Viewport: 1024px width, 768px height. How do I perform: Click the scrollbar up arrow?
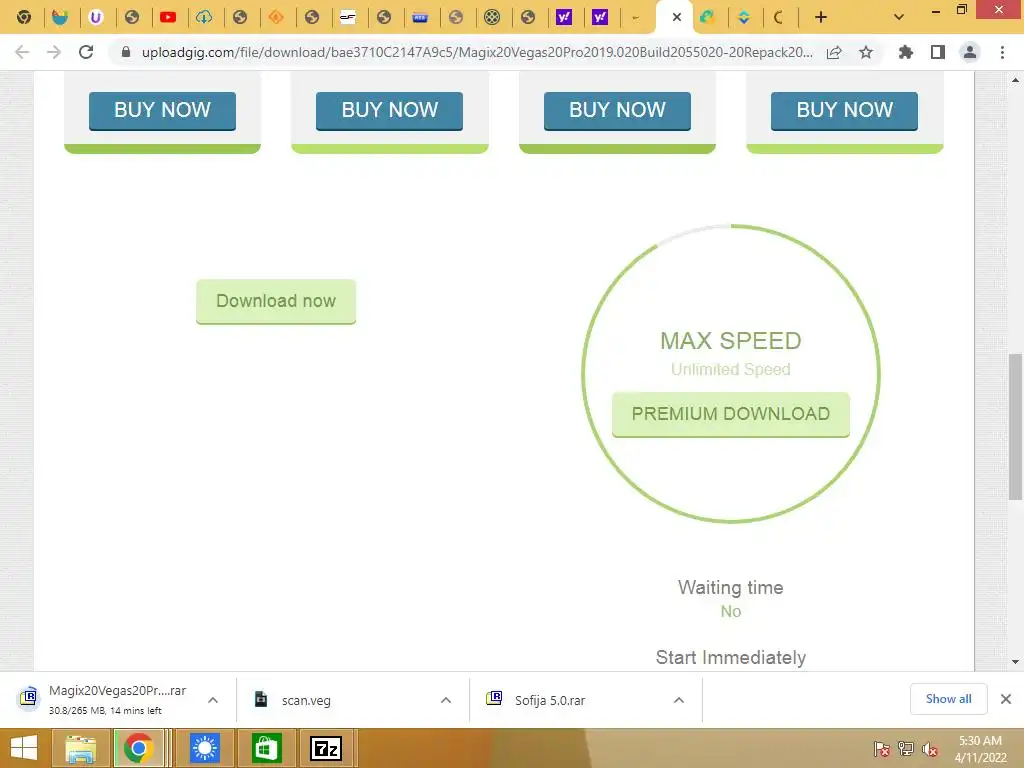[1015, 80]
